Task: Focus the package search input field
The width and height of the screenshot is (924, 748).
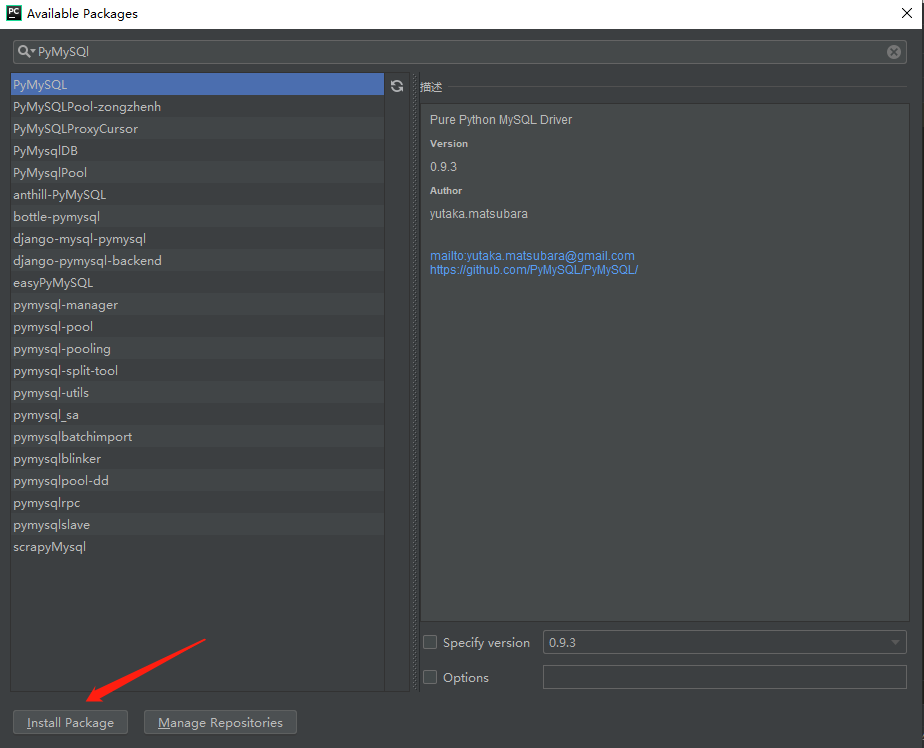Action: 460,52
